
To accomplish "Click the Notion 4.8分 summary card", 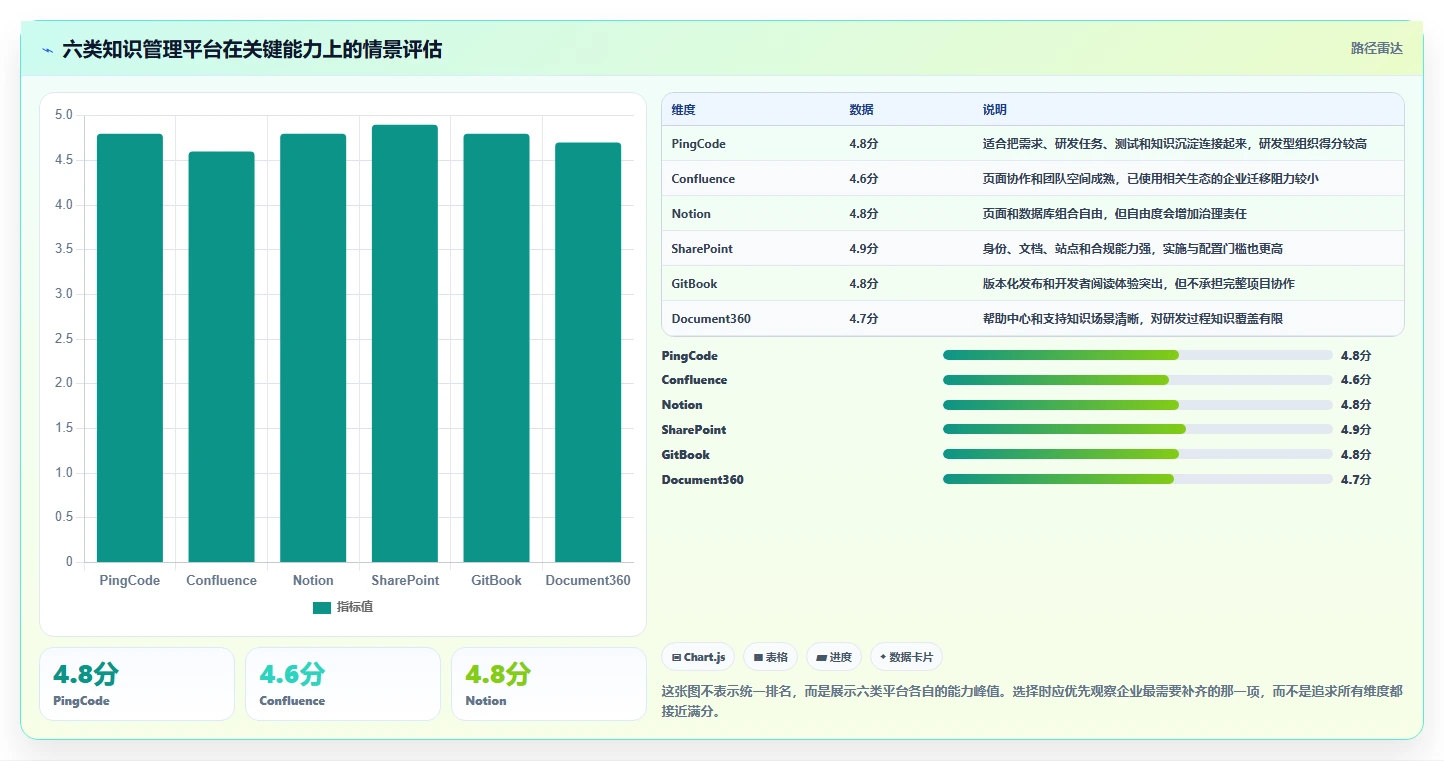I will pyautogui.click(x=549, y=684).
